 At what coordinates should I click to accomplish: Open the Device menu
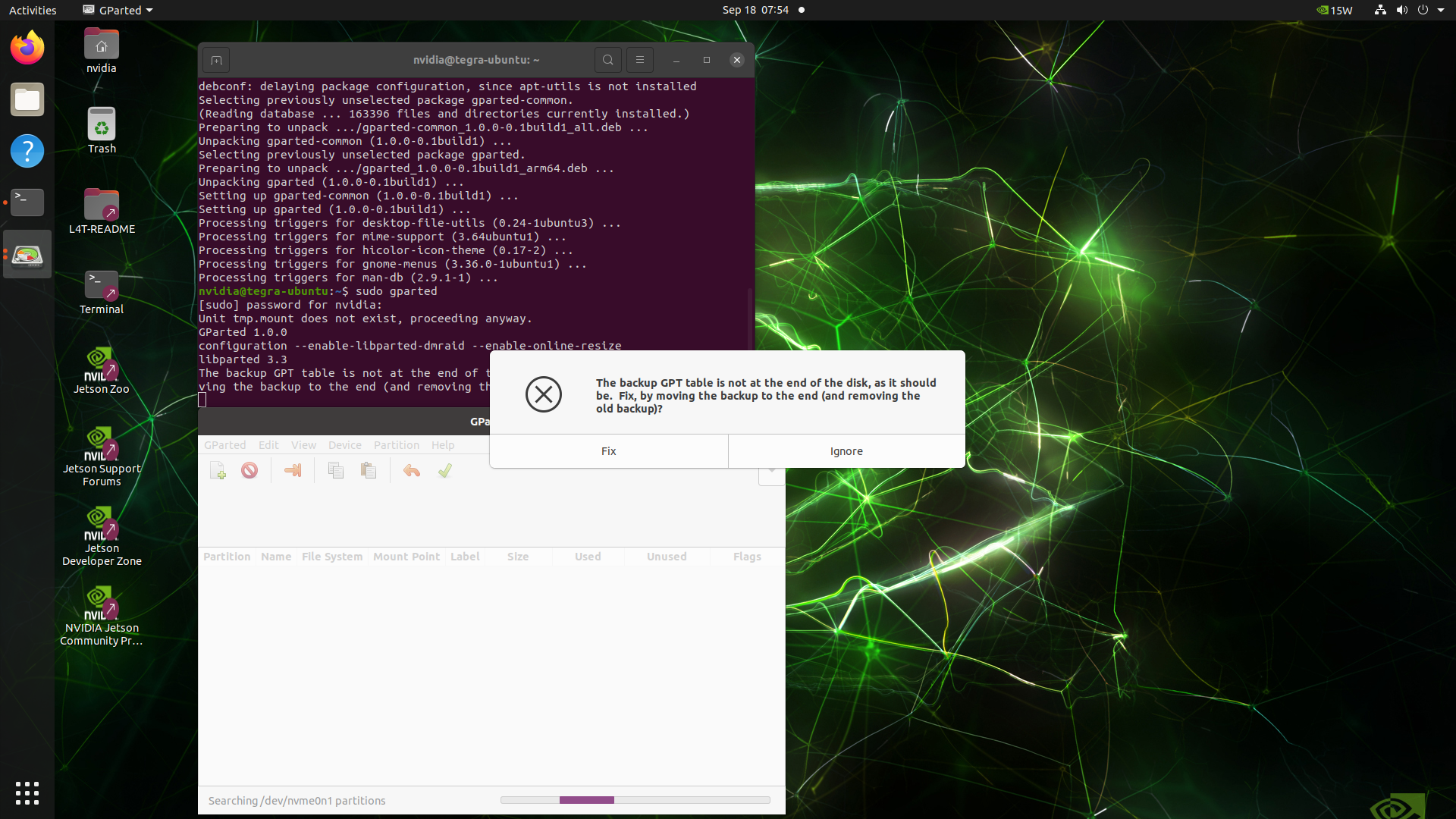coord(344,445)
